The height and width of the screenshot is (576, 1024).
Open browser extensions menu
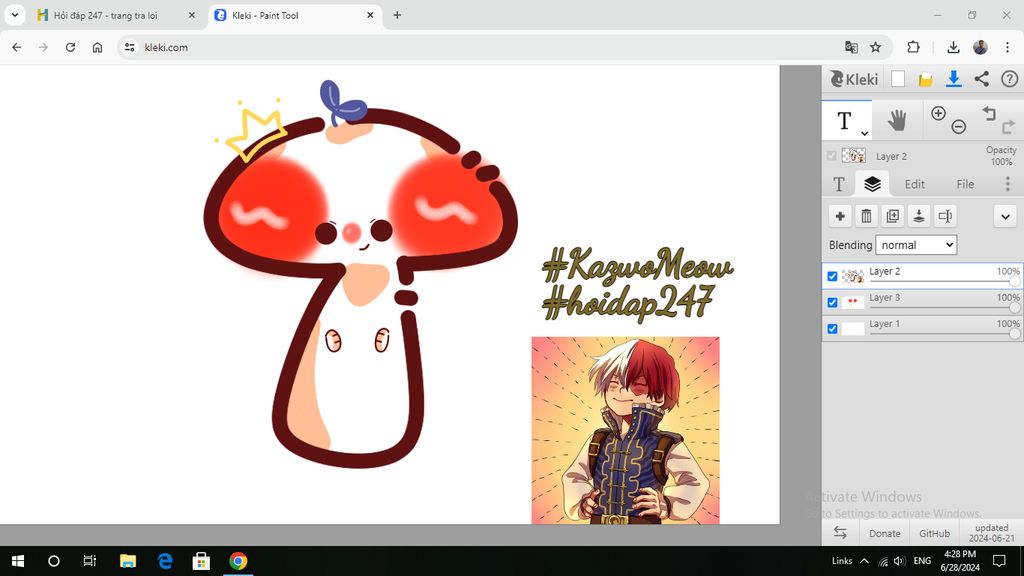click(x=913, y=47)
